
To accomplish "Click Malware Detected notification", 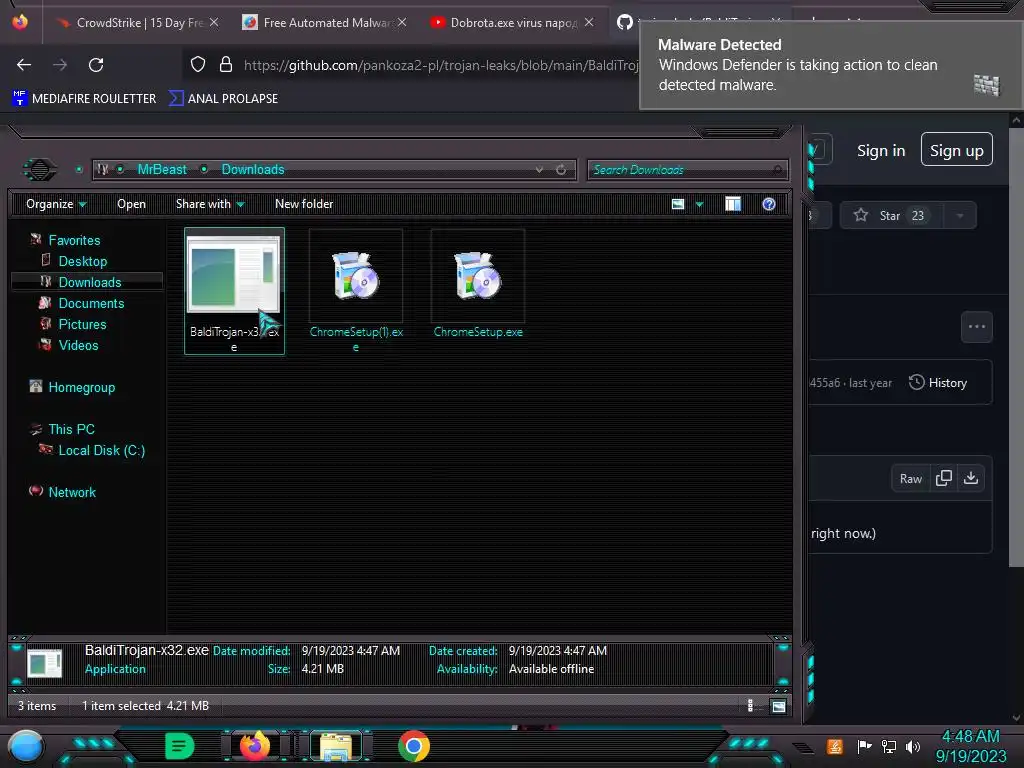I will pyautogui.click(x=831, y=65).
